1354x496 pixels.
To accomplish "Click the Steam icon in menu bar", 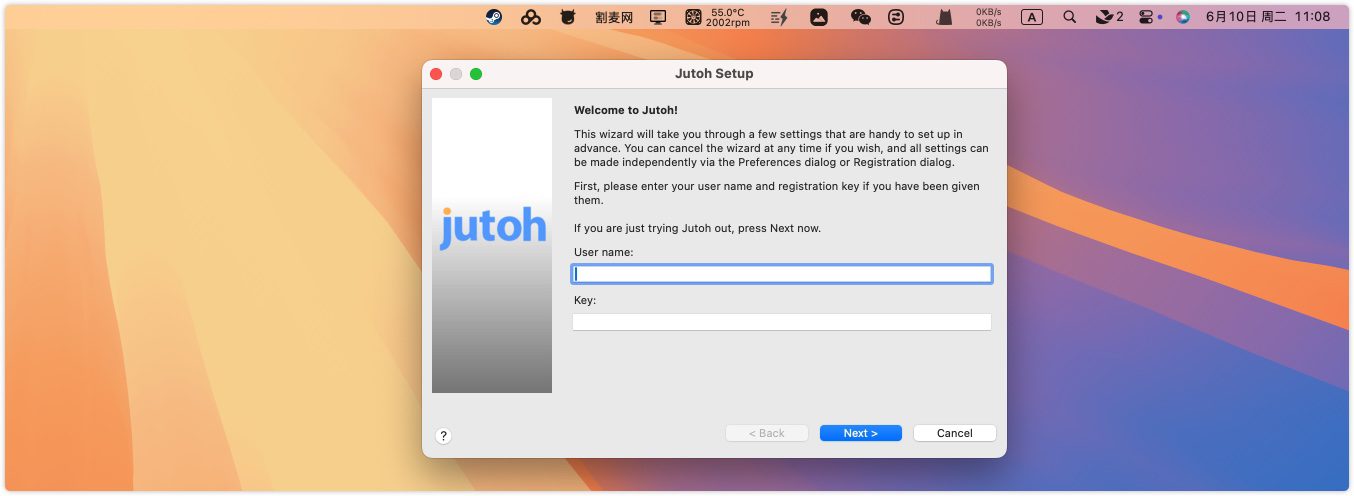I will coord(494,17).
